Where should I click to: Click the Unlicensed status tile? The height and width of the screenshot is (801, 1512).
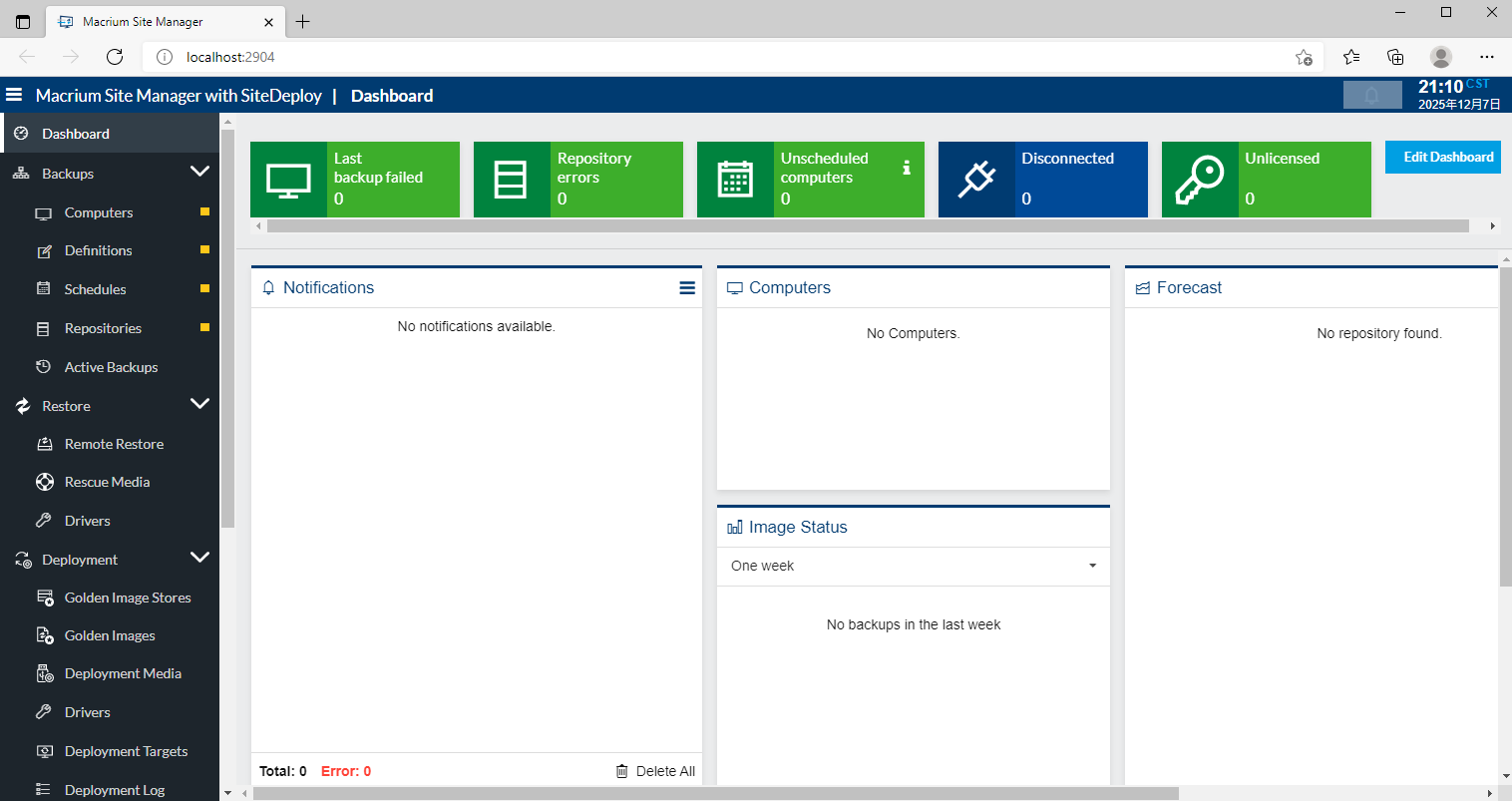pyautogui.click(x=1267, y=180)
